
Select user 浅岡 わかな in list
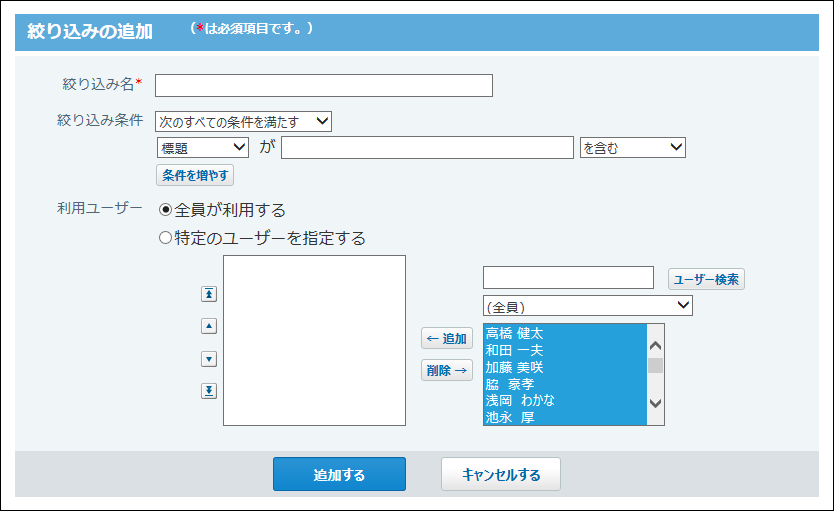pos(565,400)
